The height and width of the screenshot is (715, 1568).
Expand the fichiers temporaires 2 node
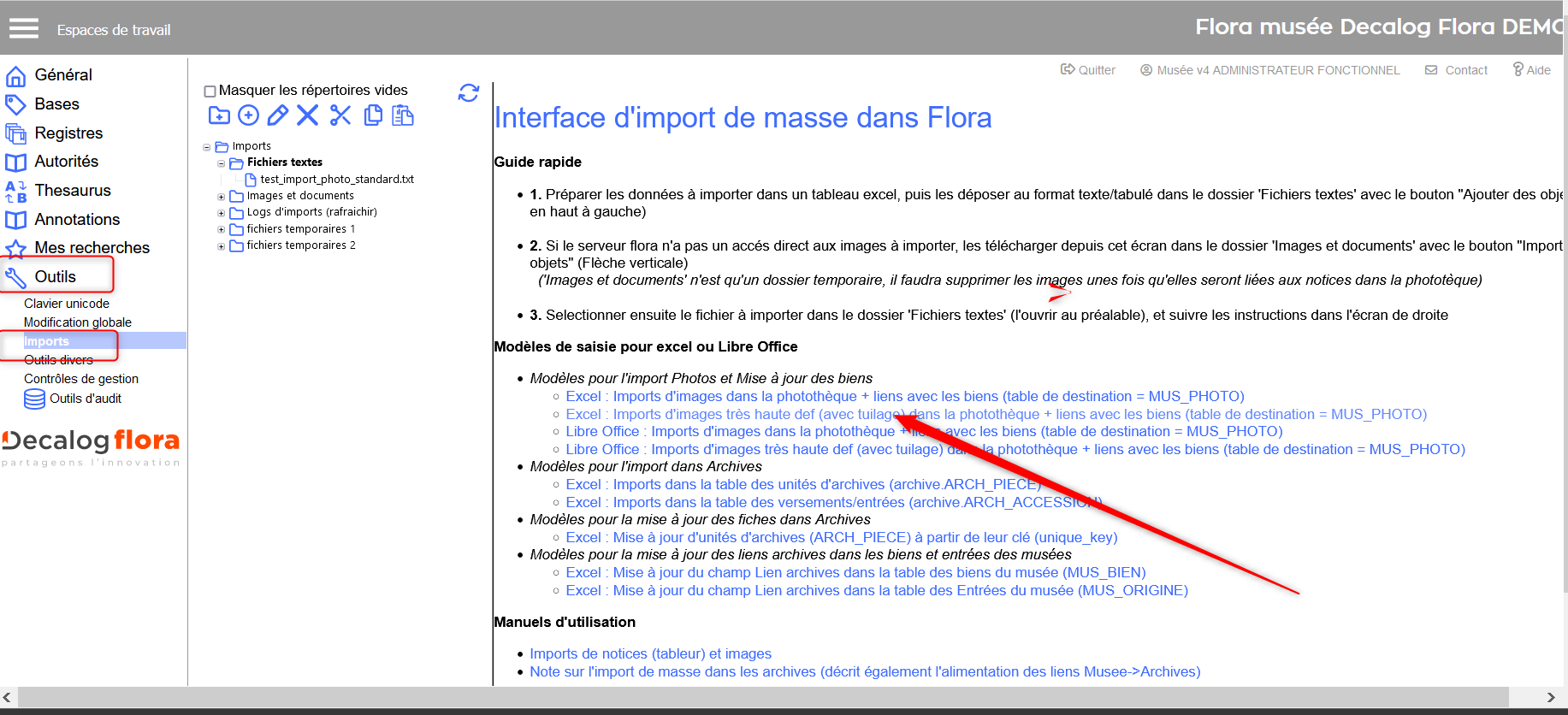pyautogui.click(x=221, y=246)
